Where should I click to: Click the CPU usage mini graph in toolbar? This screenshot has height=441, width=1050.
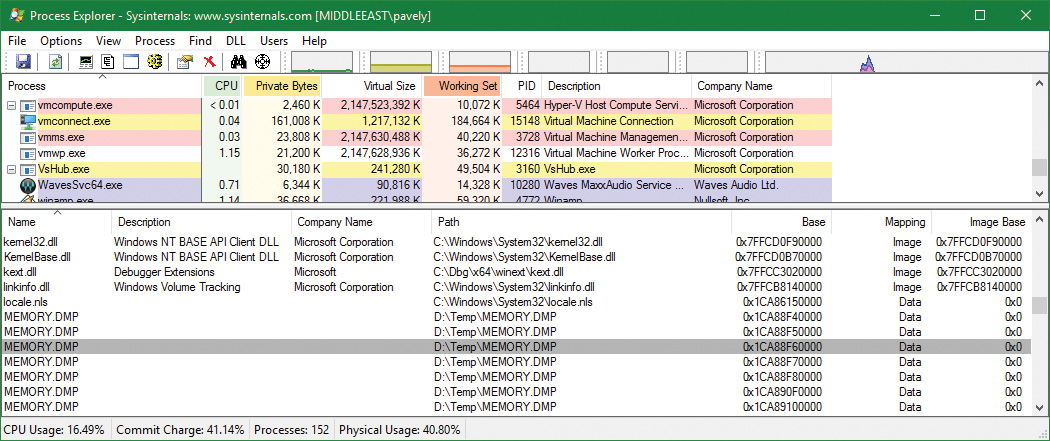pyautogui.click(x=320, y=62)
